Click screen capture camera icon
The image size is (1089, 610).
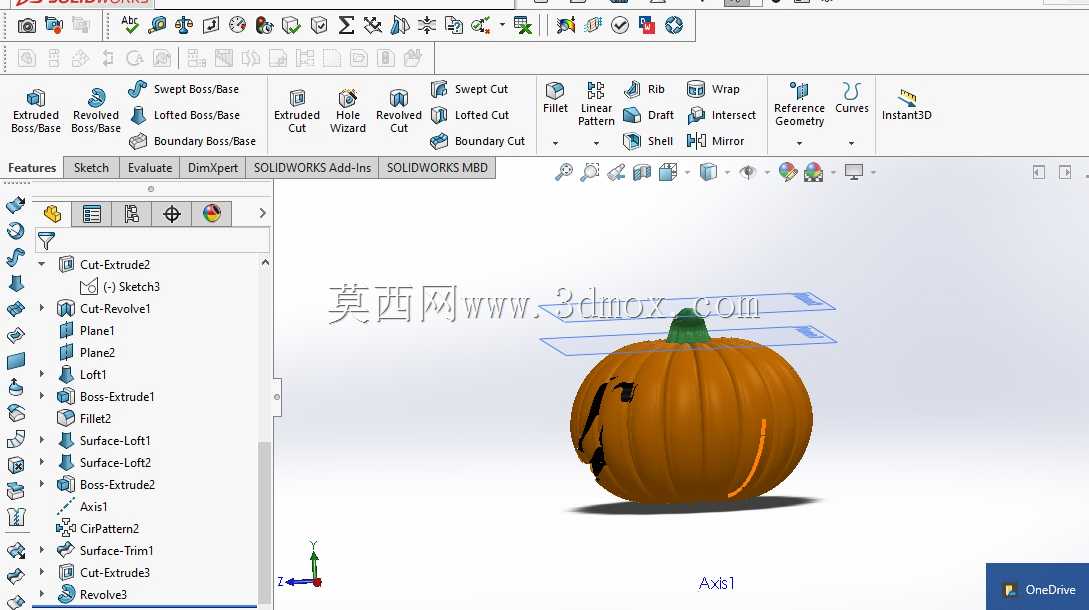click(x=26, y=26)
